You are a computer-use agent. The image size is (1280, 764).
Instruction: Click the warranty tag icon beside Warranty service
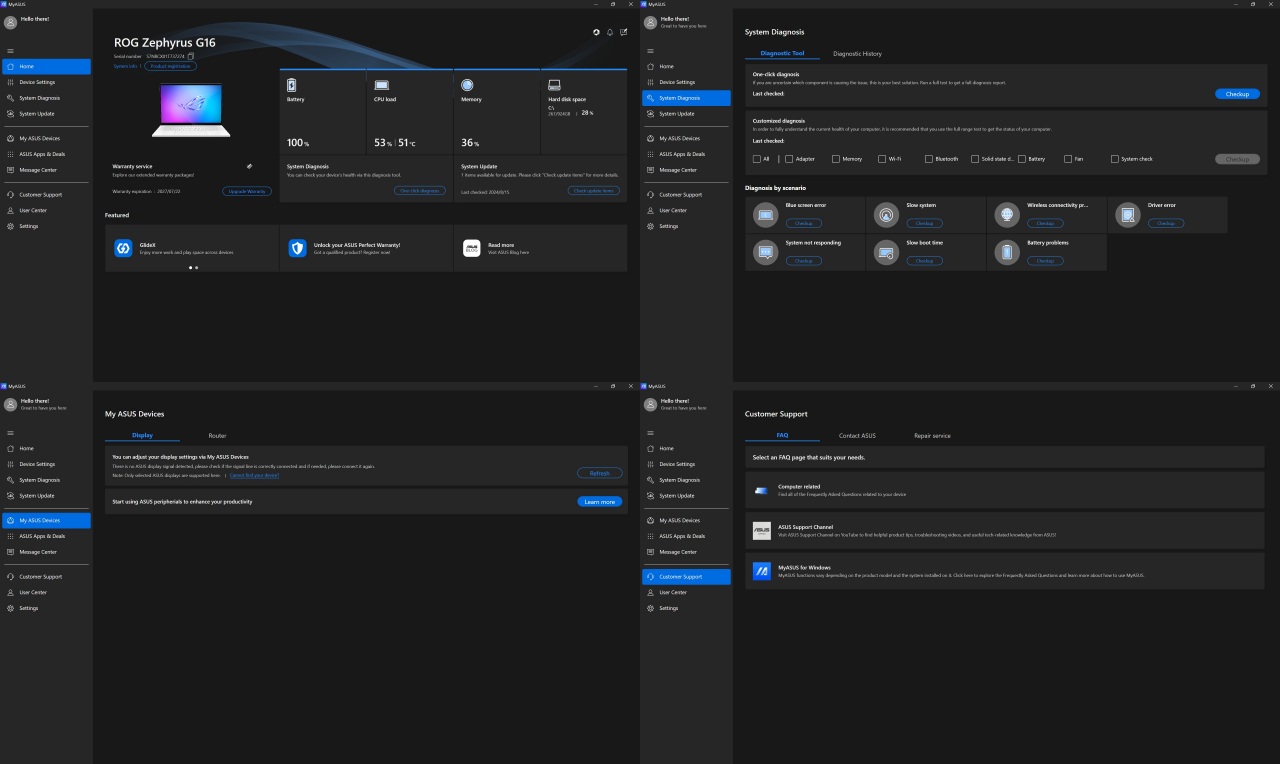(249, 166)
